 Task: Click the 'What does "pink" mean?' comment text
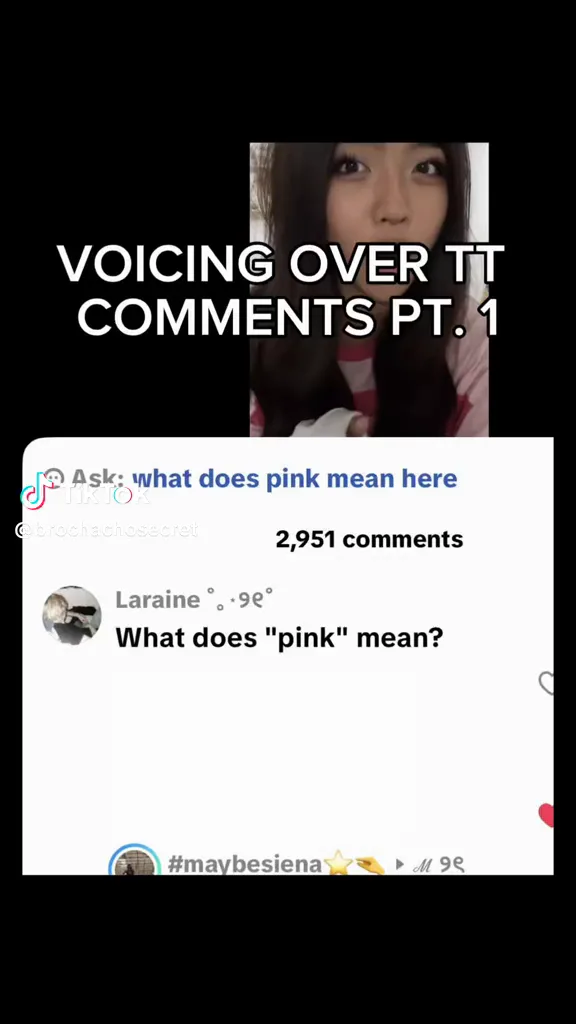(280, 637)
